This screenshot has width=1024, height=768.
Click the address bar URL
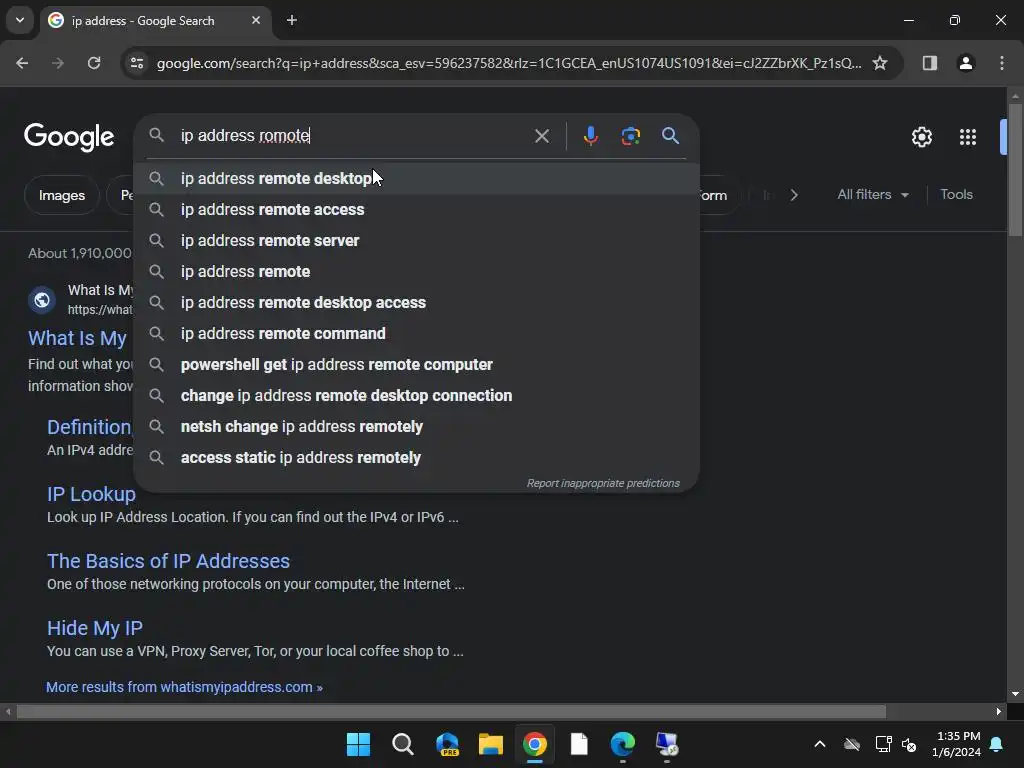click(509, 63)
